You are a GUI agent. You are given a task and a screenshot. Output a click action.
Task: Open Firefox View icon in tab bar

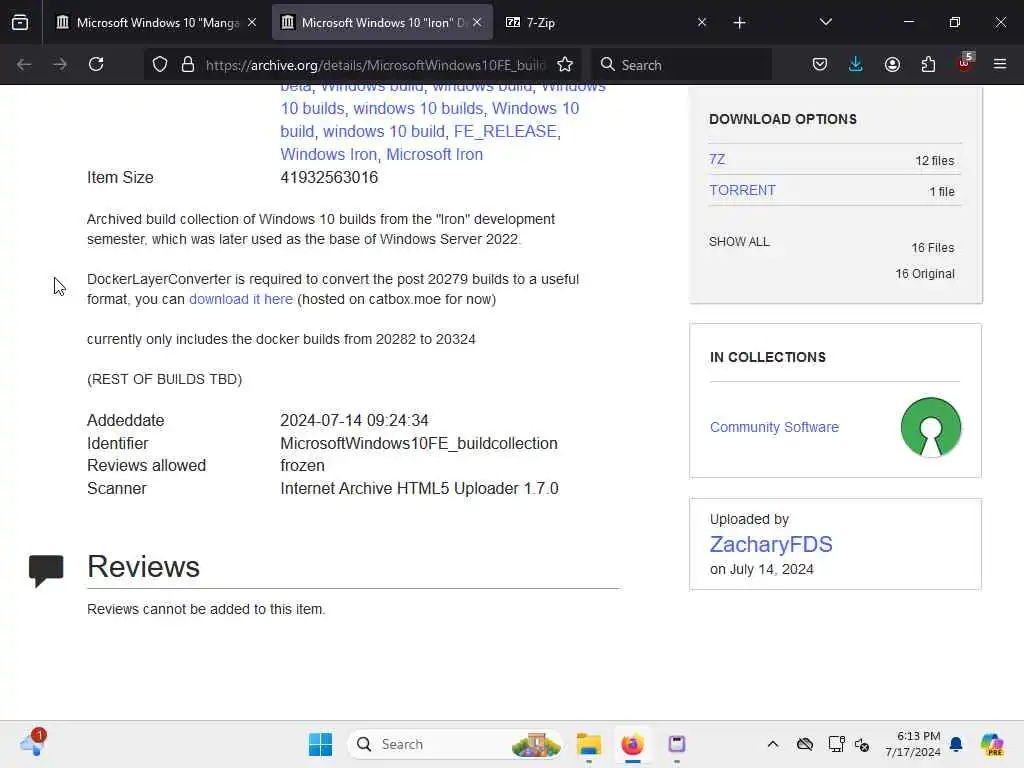coord(20,23)
